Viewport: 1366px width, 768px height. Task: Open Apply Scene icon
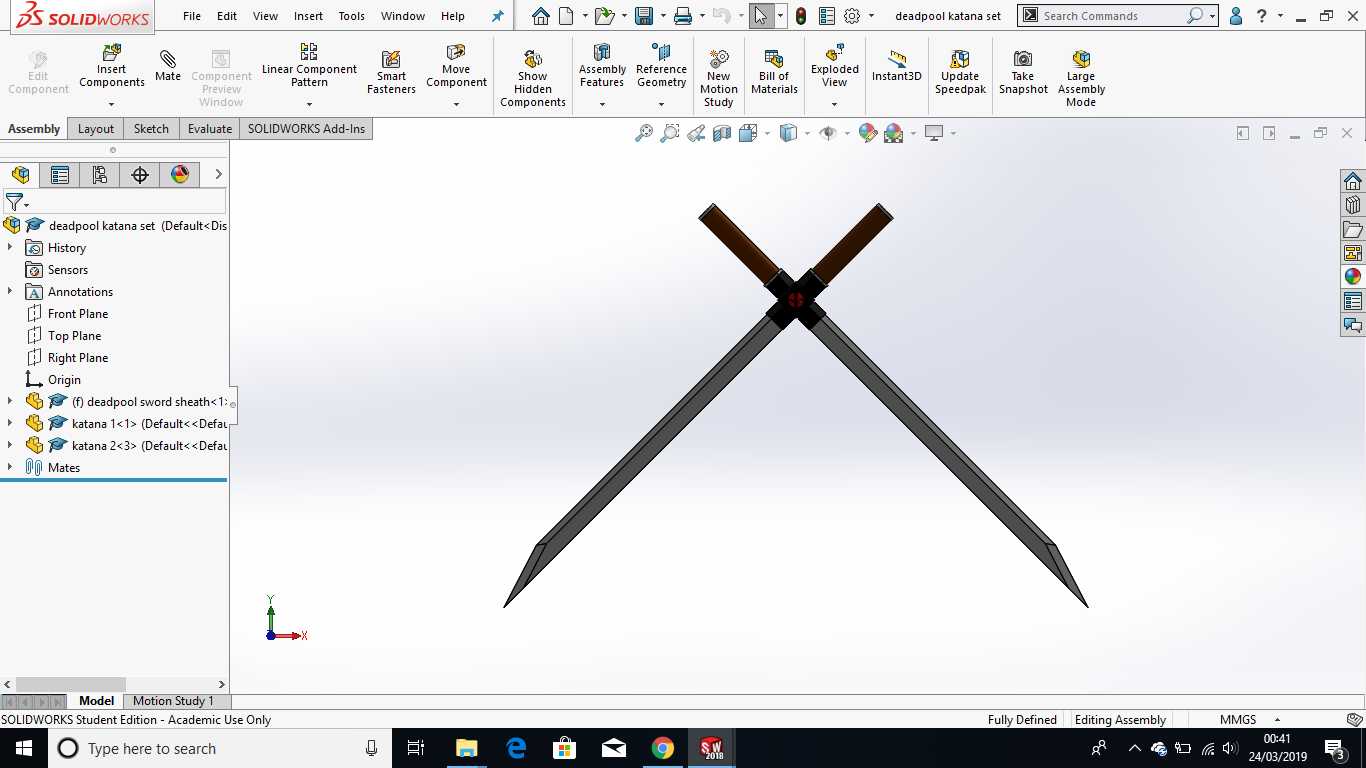coord(893,133)
